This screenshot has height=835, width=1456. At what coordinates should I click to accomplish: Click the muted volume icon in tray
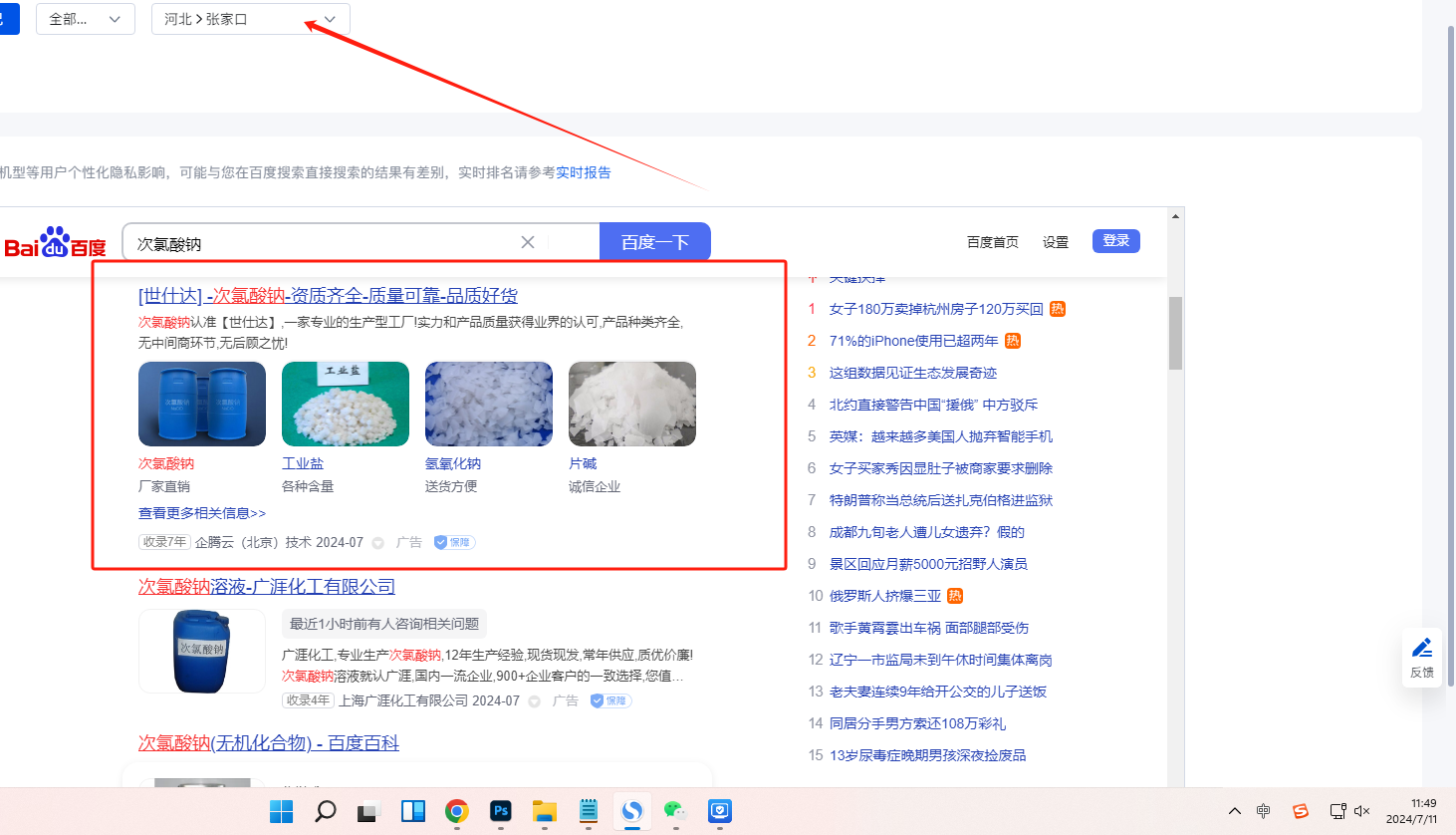[1362, 811]
